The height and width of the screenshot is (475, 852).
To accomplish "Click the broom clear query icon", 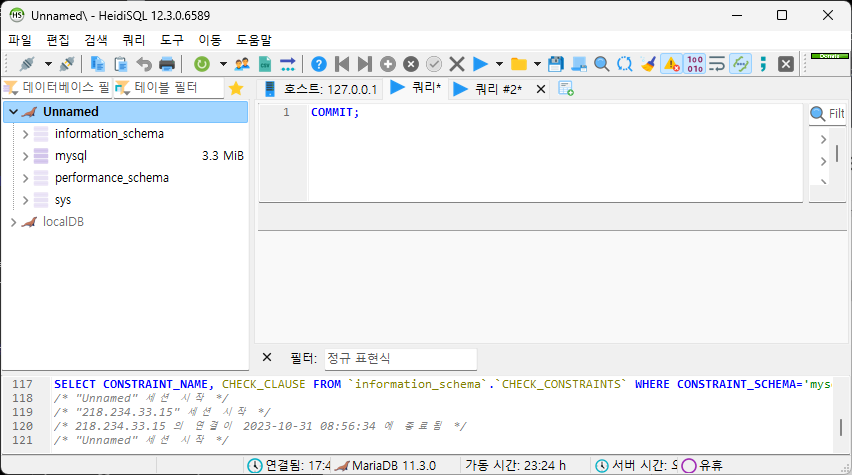I will (648, 64).
